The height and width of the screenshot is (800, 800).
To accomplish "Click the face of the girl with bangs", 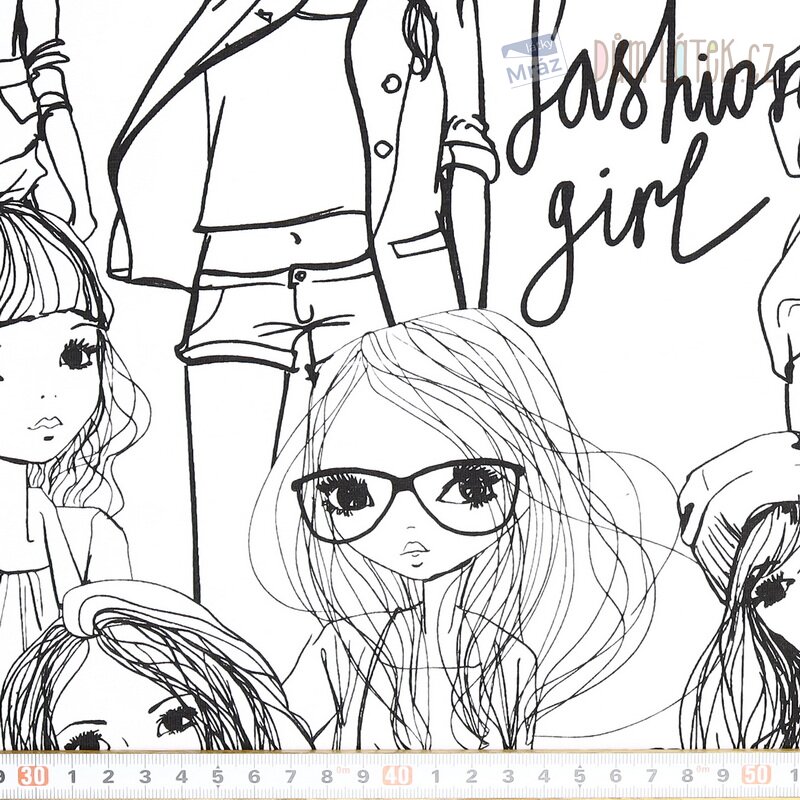I will tap(50, 390).
